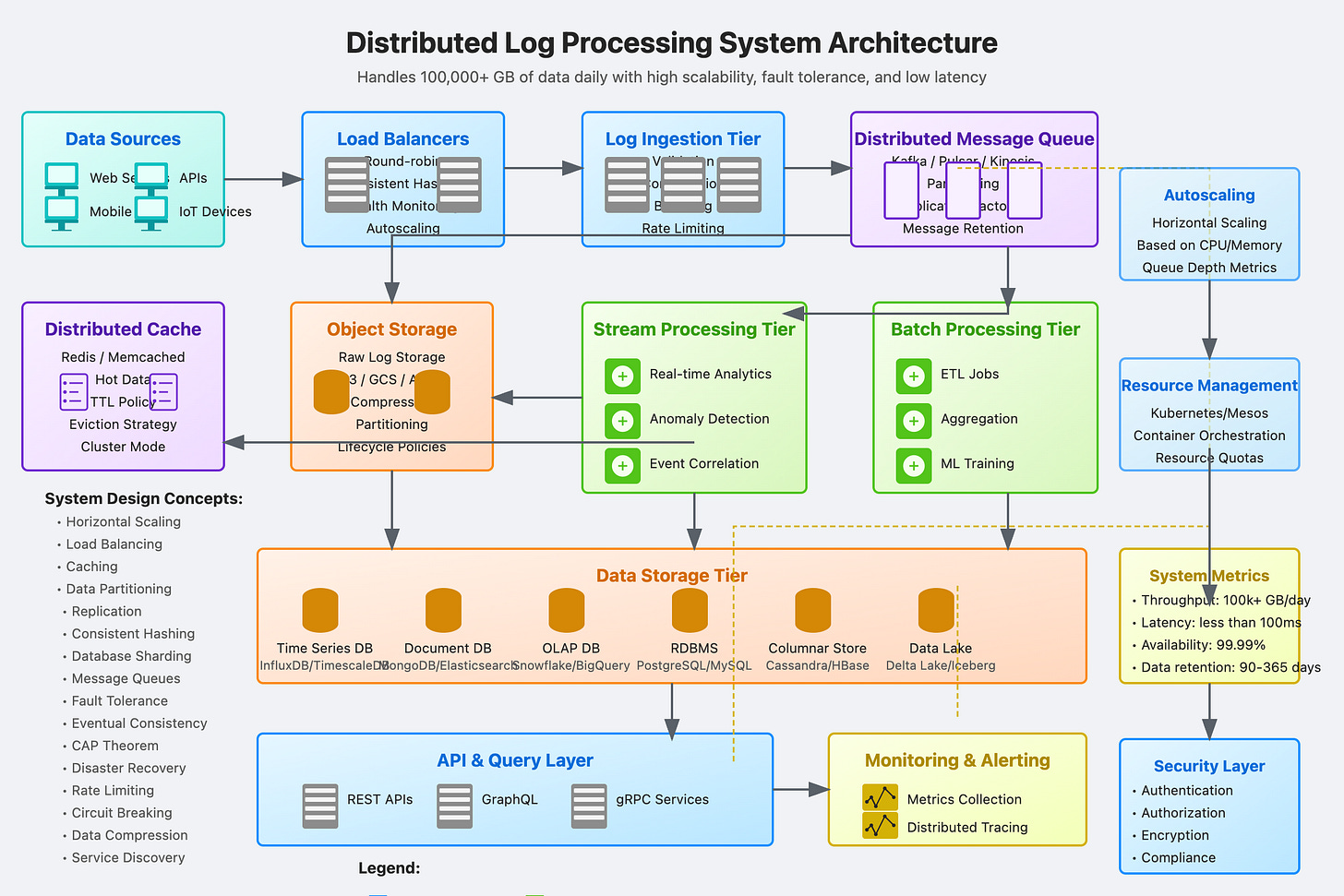Click the server icon beside REST APIs
This screenshot has height=896, width=1344.
coord(320,806)
